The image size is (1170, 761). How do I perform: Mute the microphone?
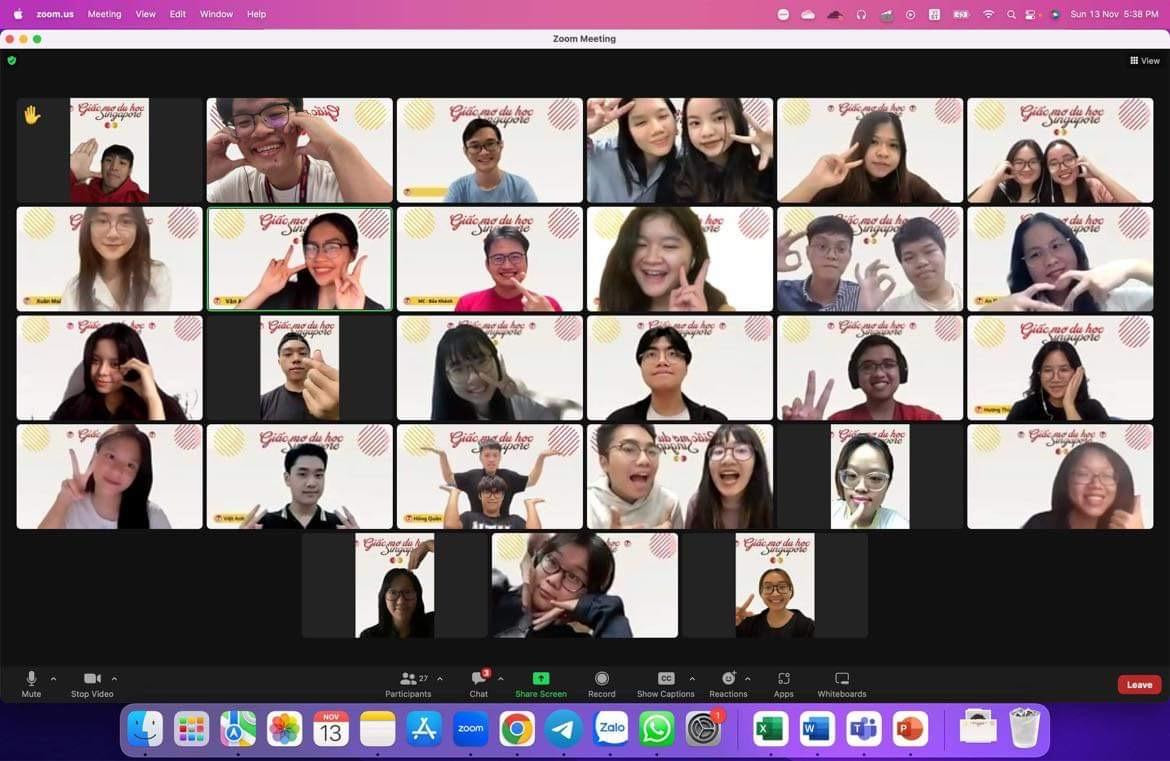click(31, 684)
